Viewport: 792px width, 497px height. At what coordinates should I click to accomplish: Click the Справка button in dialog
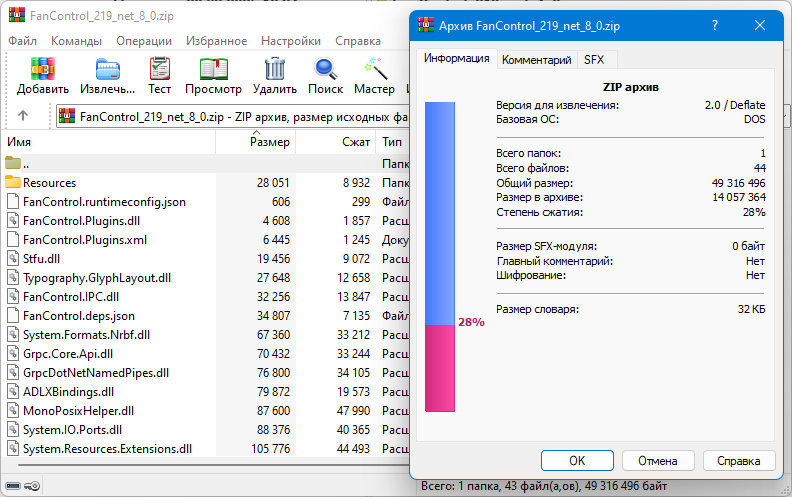tap(738, 461)
